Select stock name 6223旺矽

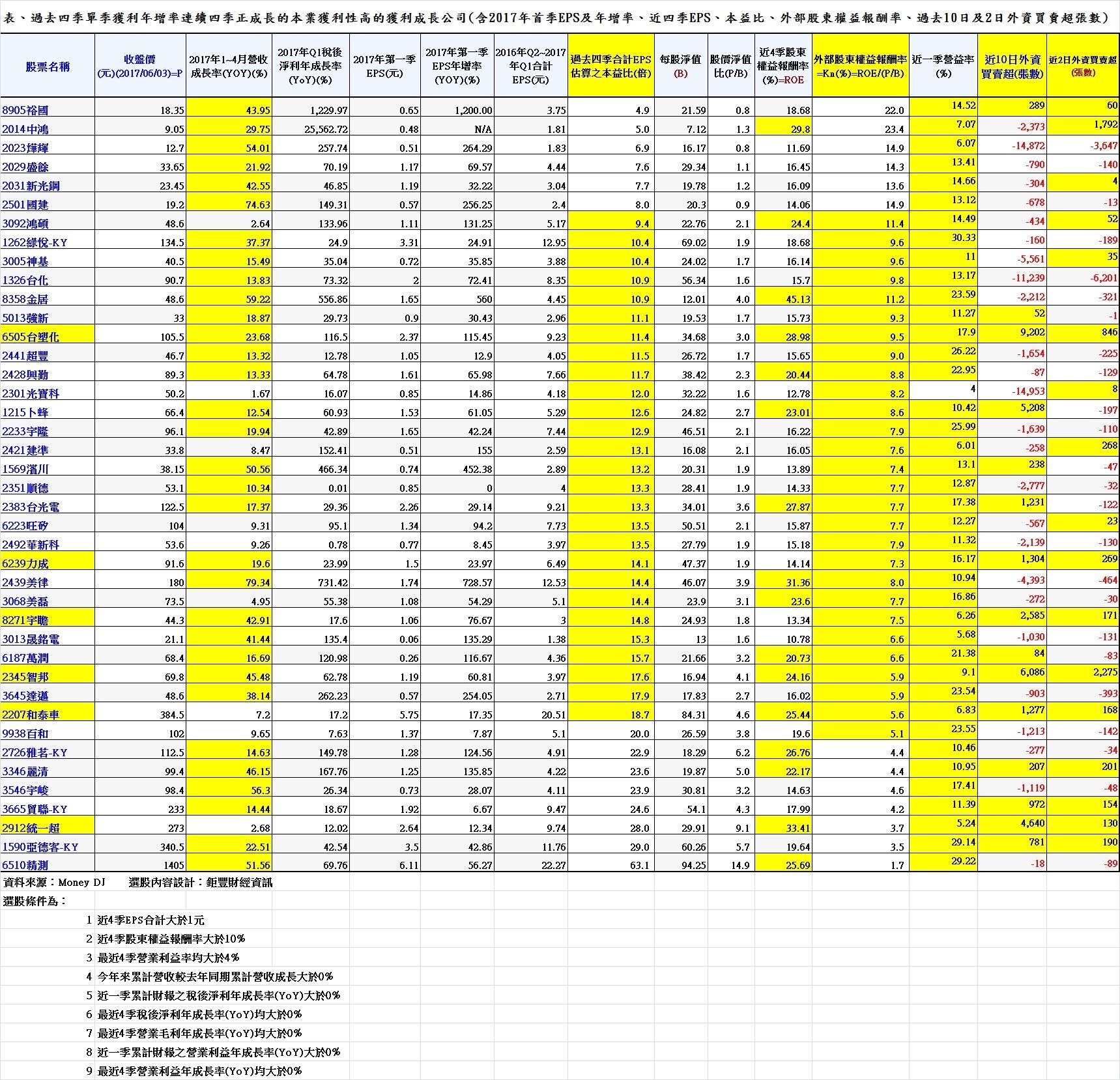(25, 526)
